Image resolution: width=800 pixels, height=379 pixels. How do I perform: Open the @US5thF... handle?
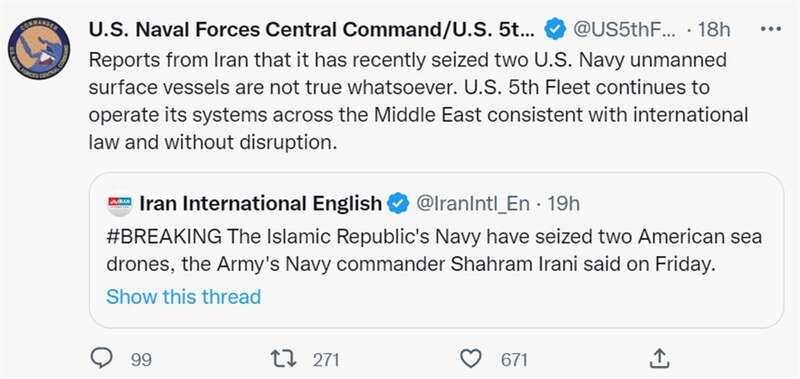click(x=624, y=30)
